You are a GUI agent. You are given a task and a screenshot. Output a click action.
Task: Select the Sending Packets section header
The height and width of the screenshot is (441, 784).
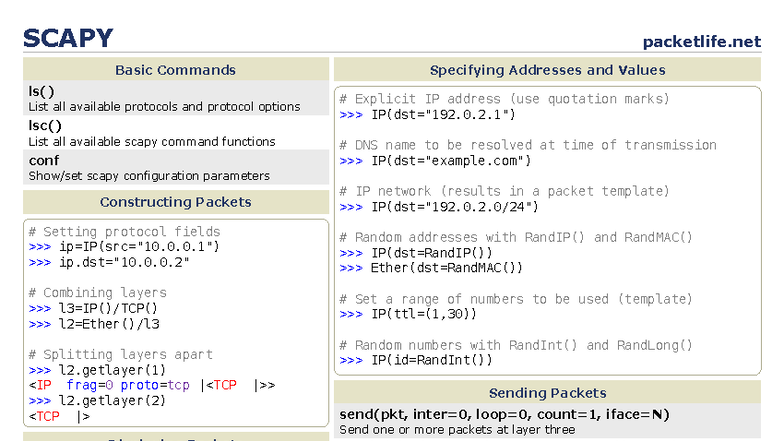(x=548, y=392)
